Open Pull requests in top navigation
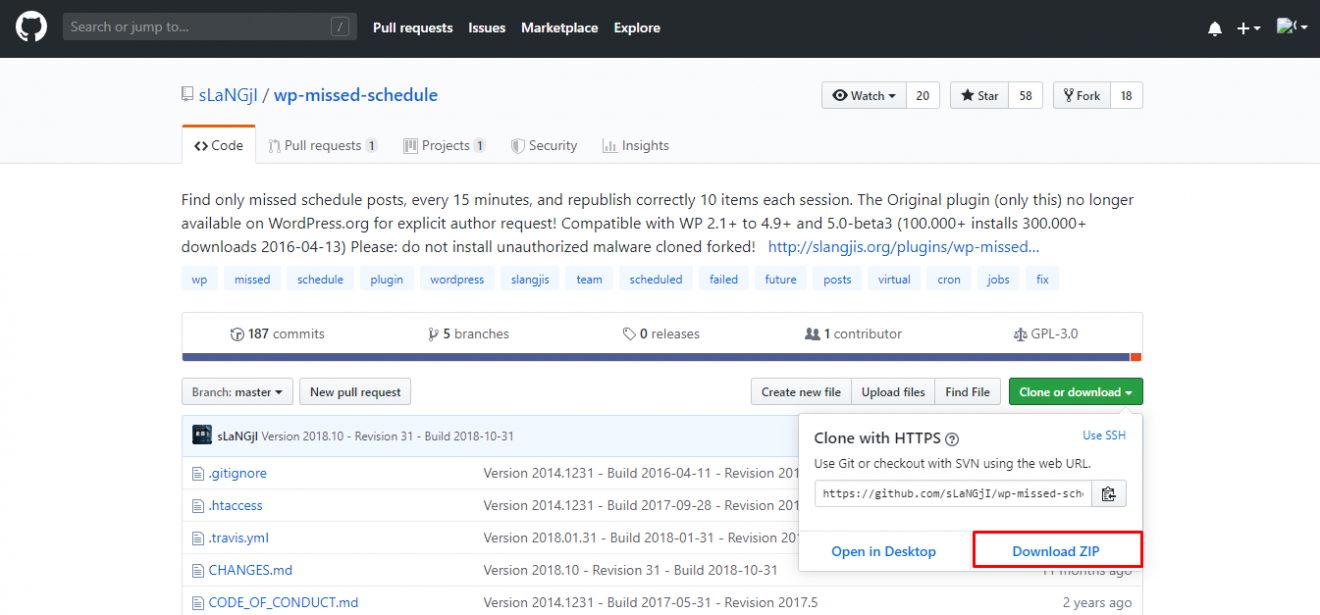The image size is (1320, 615). pos(413,28)
